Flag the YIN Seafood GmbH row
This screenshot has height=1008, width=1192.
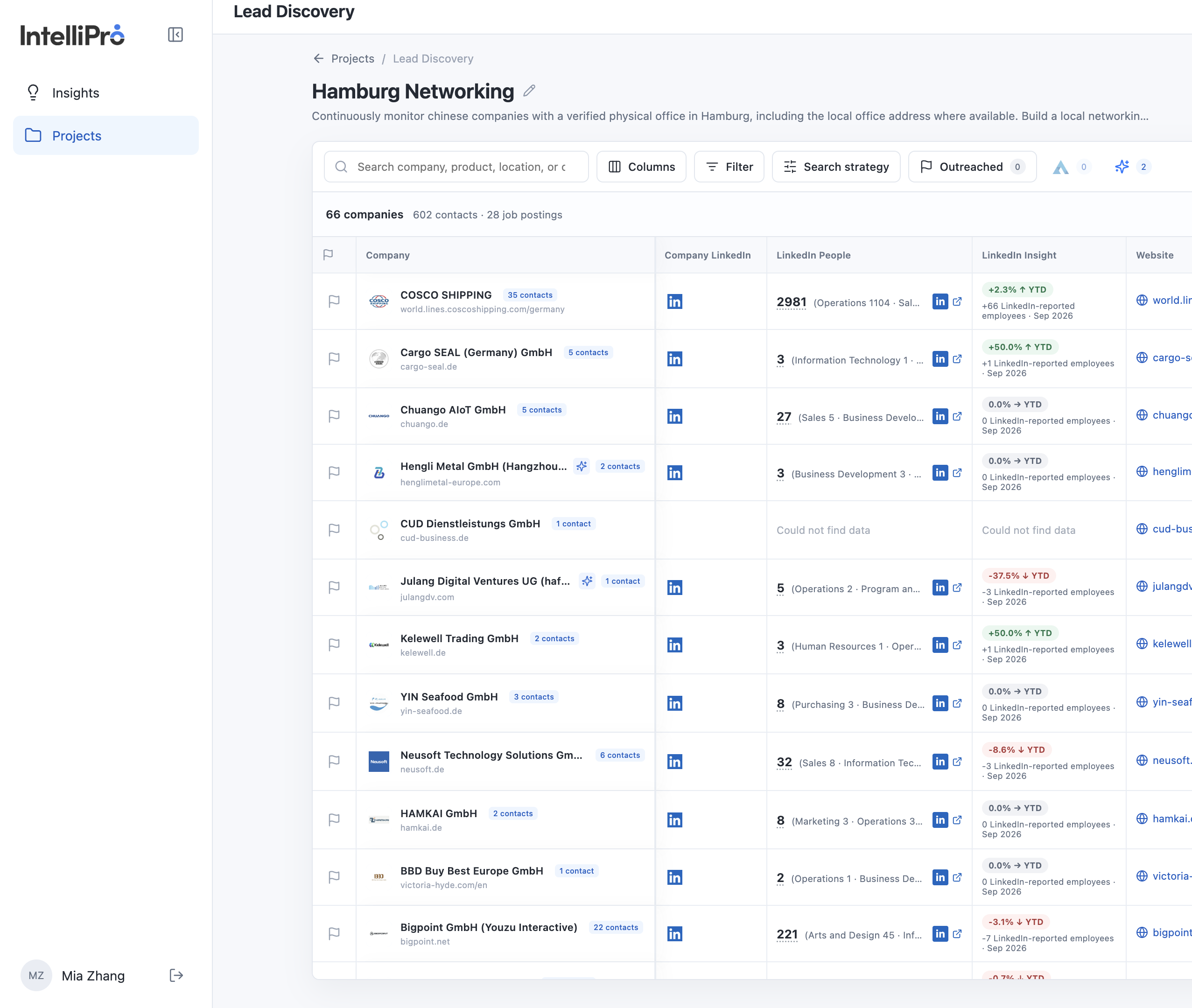(x=334, y=703)
